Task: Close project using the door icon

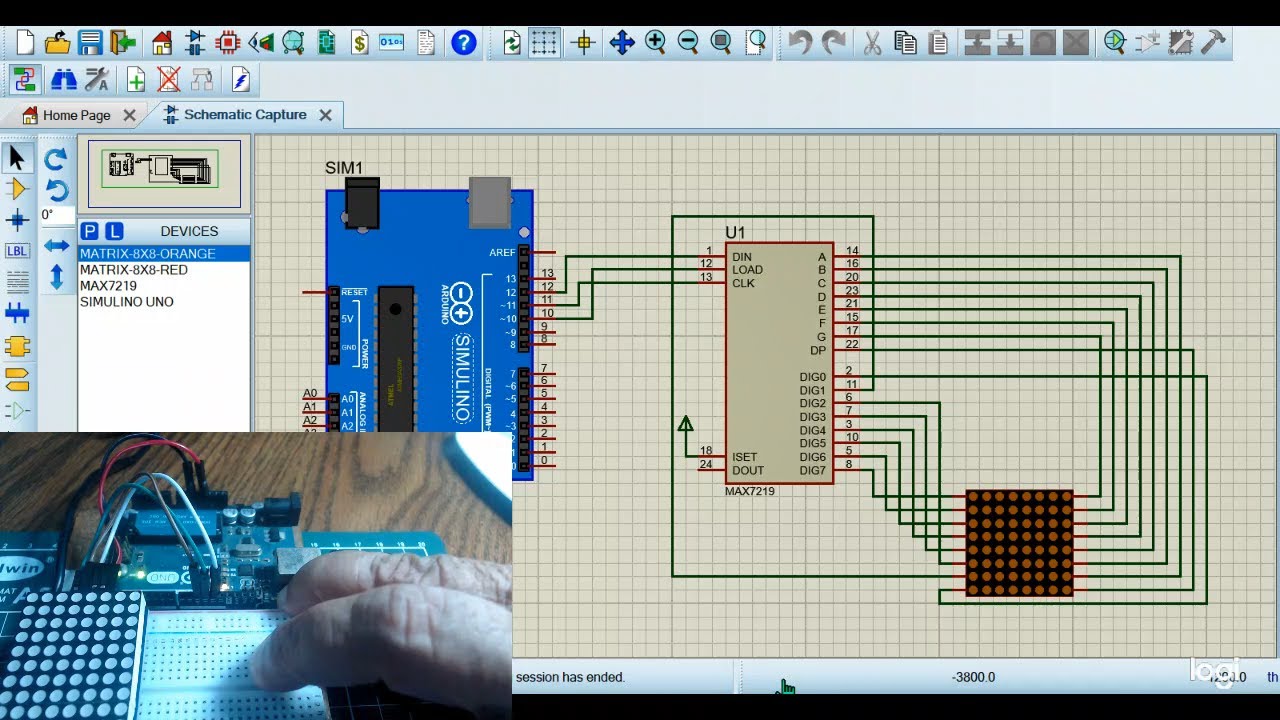Action: [x=123, y=43]
